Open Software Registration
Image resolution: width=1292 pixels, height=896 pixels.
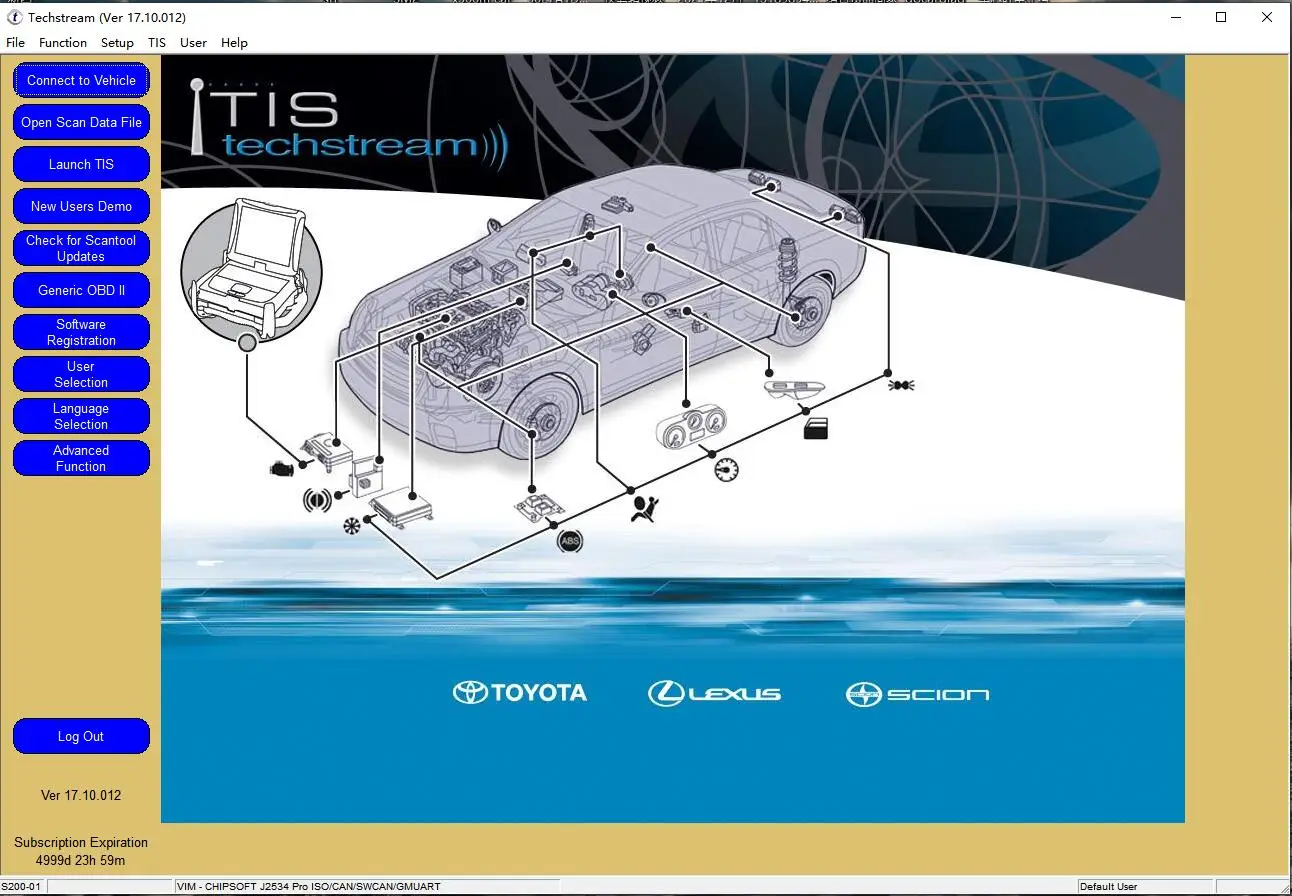tap(81, 332)
